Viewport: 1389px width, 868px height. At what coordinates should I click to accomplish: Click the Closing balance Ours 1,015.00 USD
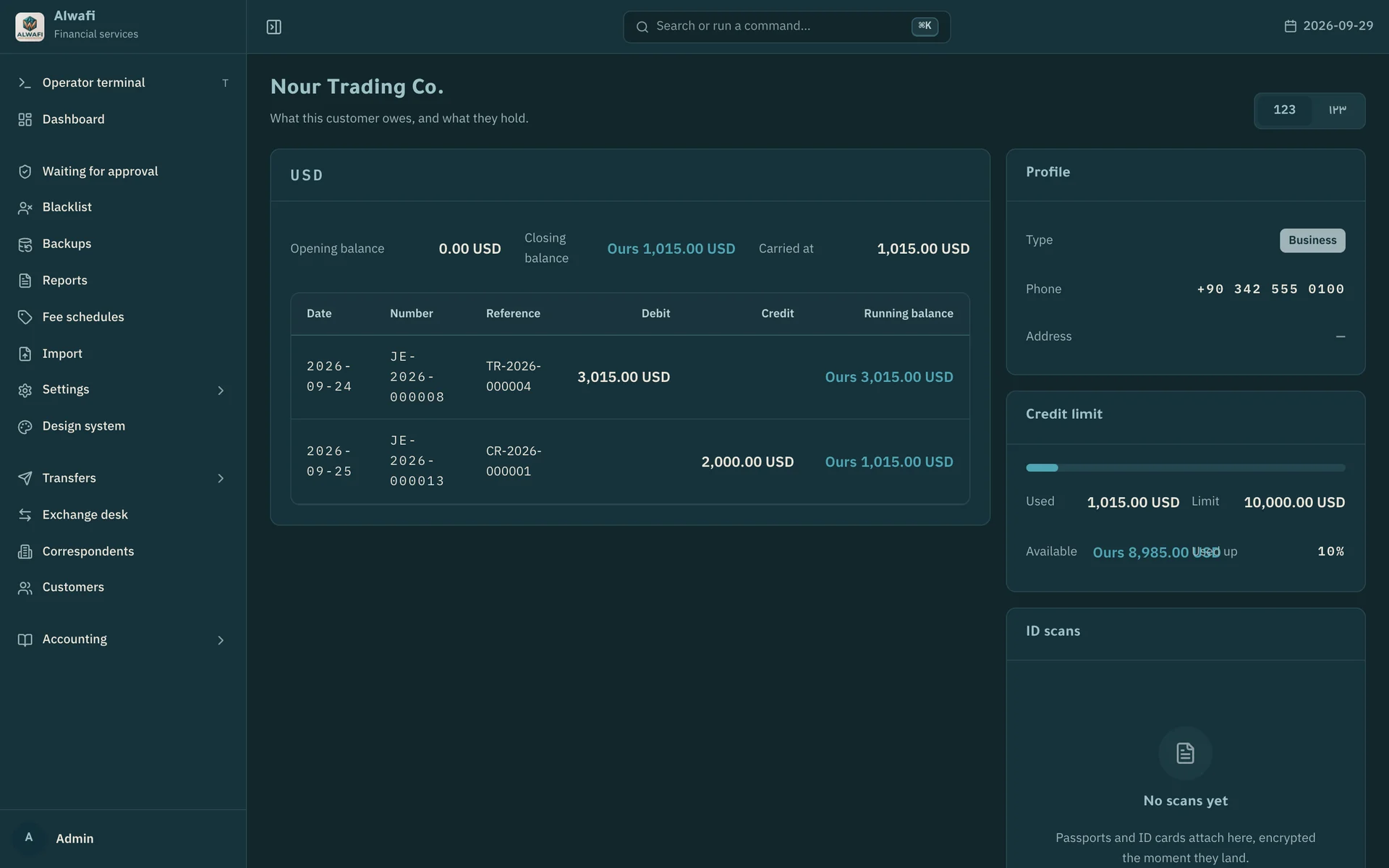(x=671, y=249)
